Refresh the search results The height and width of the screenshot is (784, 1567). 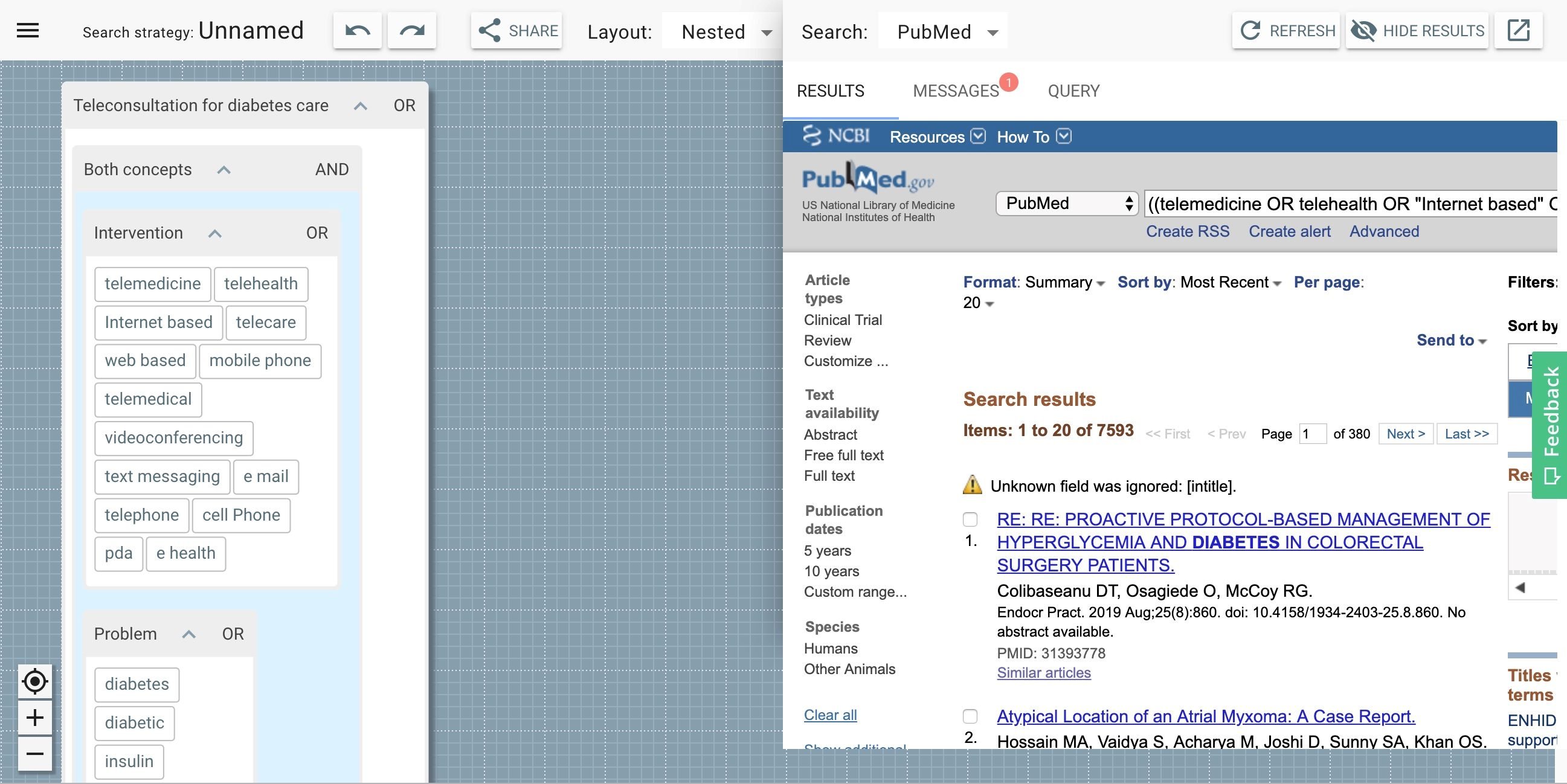point(1287,30)
